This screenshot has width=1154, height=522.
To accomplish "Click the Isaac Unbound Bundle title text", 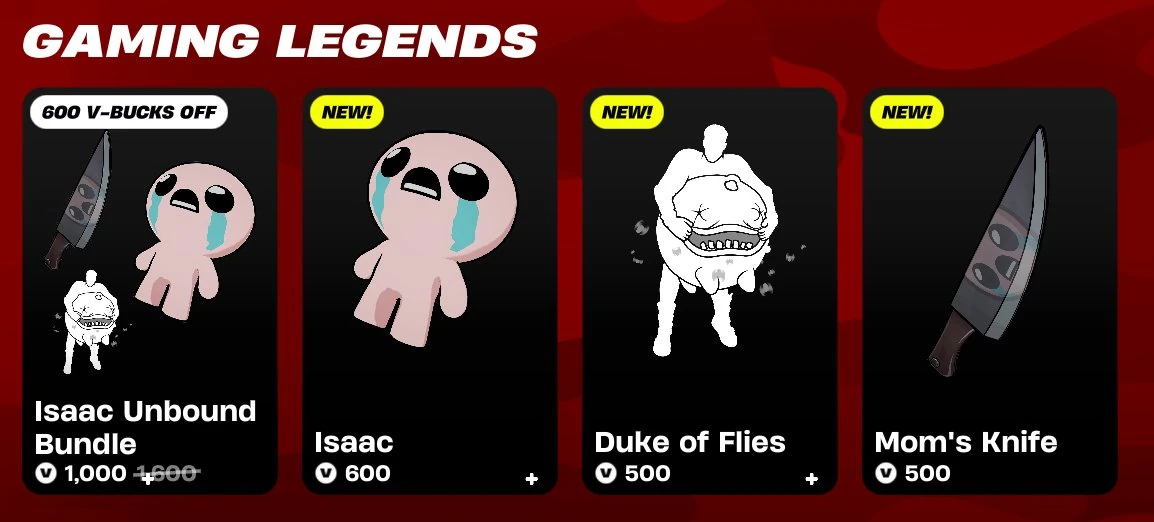I will point(145,428).
